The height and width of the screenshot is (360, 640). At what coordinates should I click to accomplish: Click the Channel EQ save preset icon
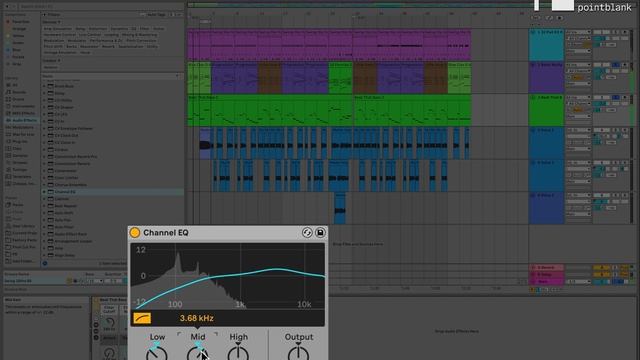[x=320, y=233]
